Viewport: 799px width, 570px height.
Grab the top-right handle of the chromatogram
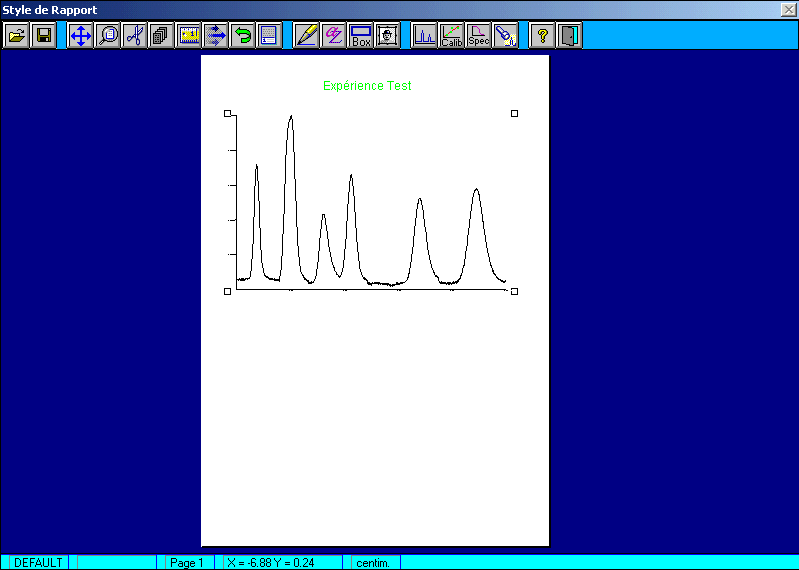(x=515, y=114)
